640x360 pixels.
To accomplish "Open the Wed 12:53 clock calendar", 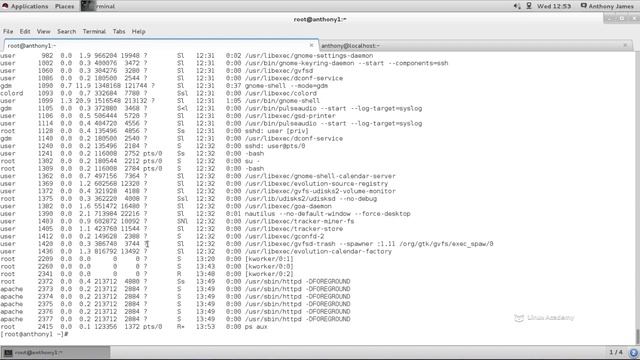I will tap(554, 6).
